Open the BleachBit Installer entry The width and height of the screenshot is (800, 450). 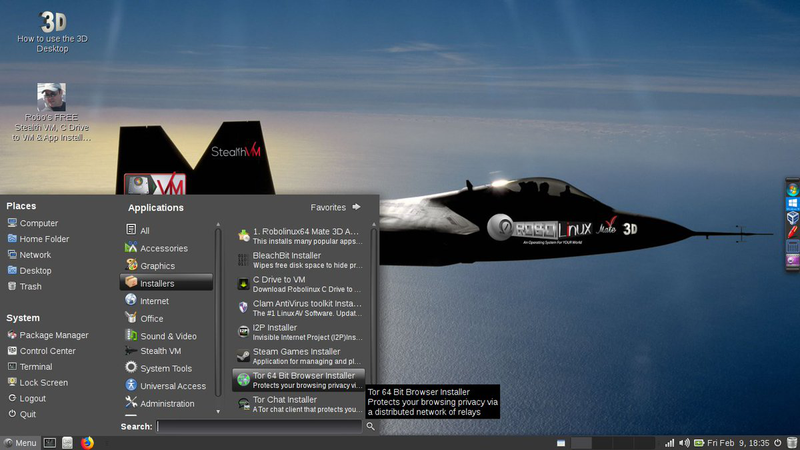pos(298,260)
